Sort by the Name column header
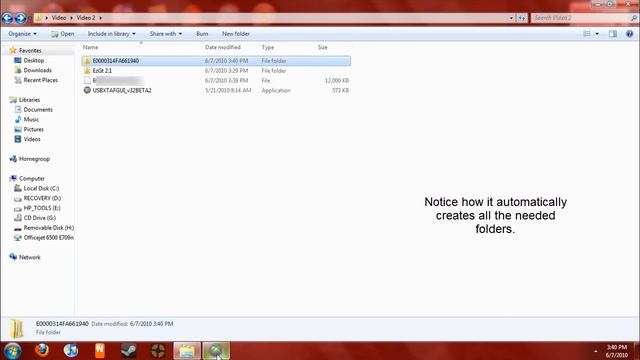 coord(142,47)
